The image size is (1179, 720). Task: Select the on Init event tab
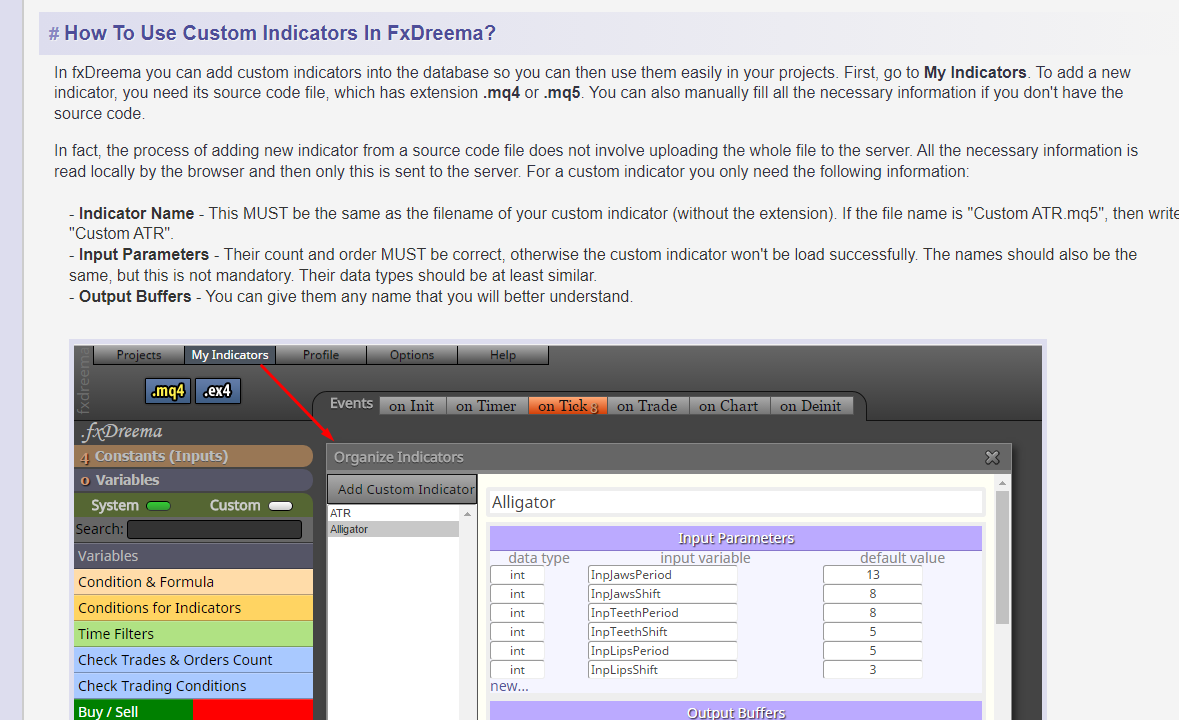tap(412, 406)
